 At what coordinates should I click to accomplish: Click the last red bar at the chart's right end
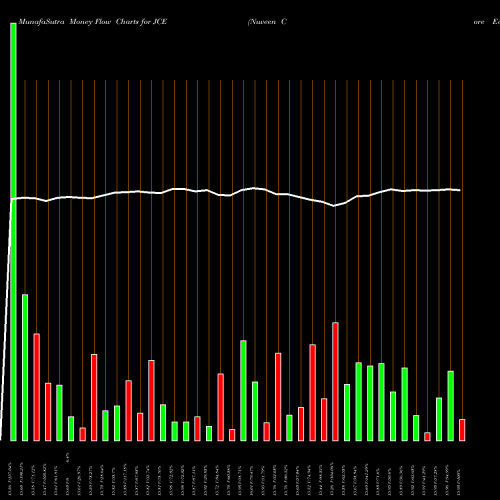coord(462,430)
